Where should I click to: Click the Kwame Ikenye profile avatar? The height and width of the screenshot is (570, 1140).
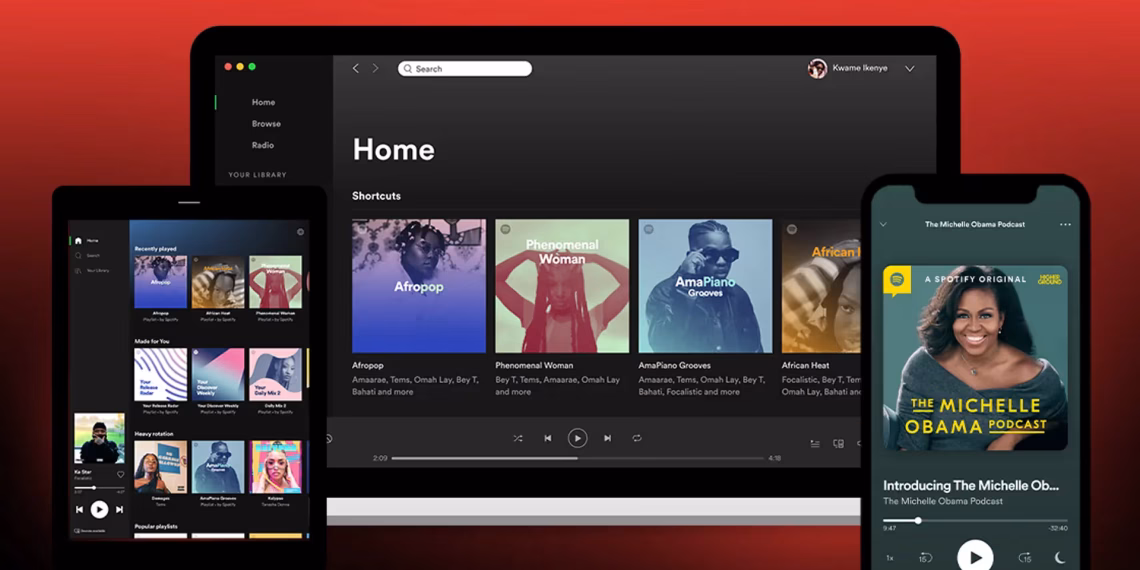pyautogui.click(x=817, y=68)
